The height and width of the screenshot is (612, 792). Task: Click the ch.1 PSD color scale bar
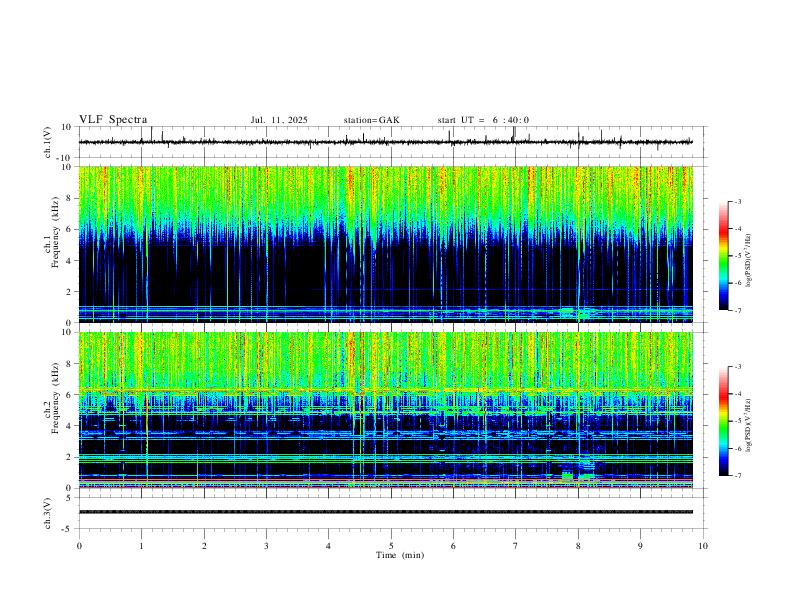[724, 256]
